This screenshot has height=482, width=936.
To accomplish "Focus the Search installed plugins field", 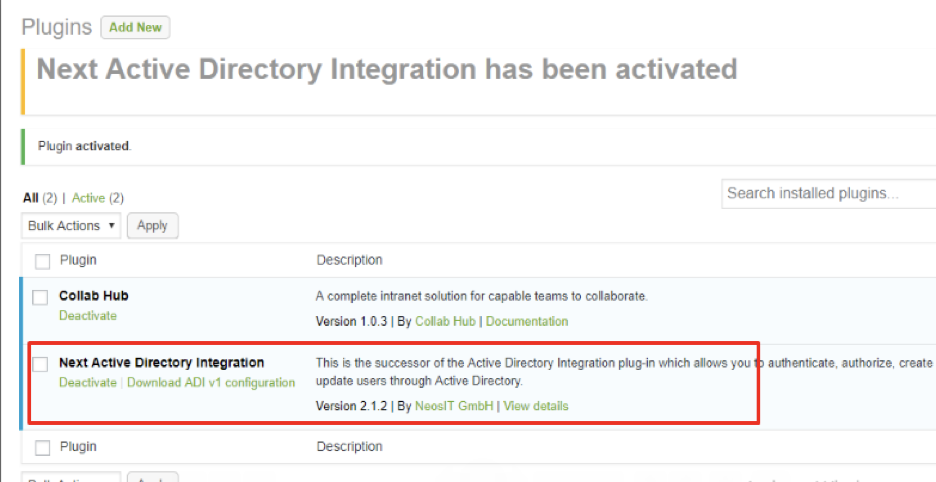I will point(829,194).
